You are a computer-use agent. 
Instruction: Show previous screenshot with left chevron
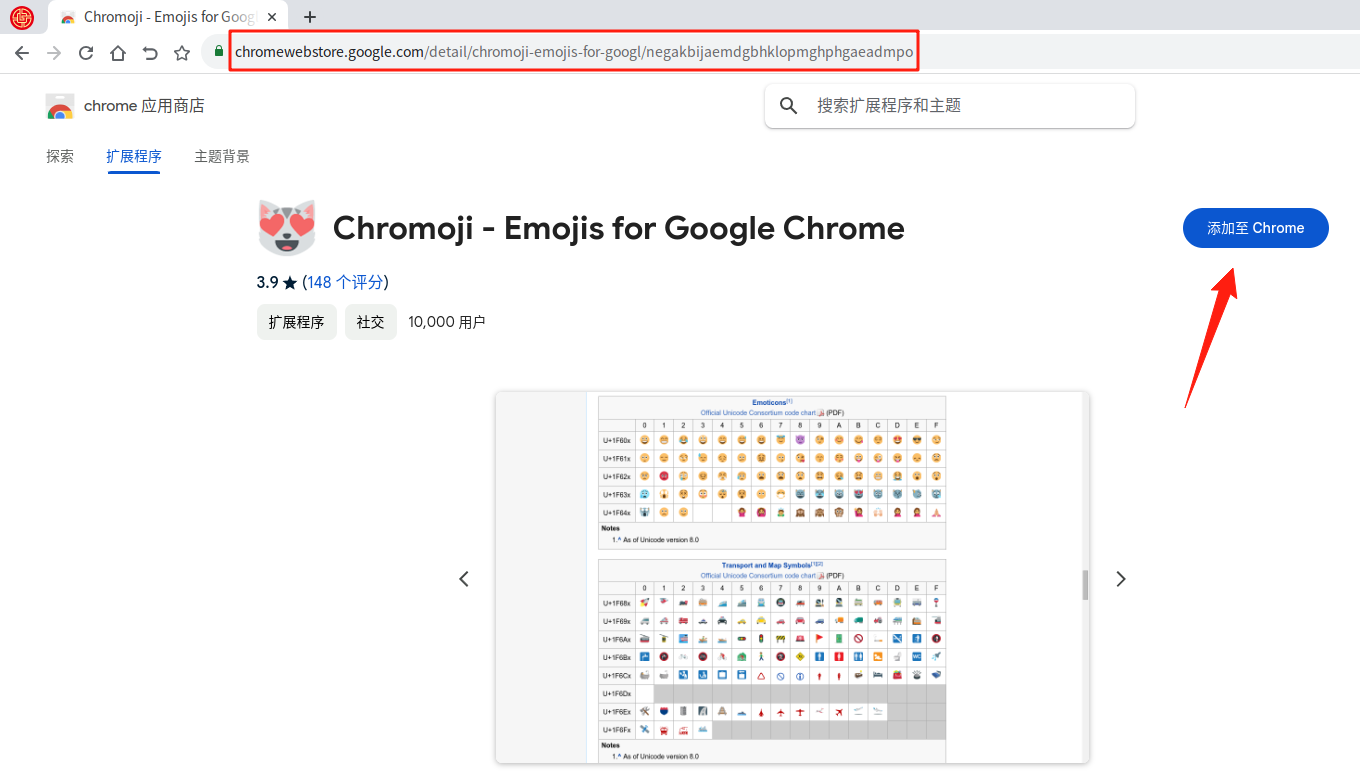(x=464, y=579)
